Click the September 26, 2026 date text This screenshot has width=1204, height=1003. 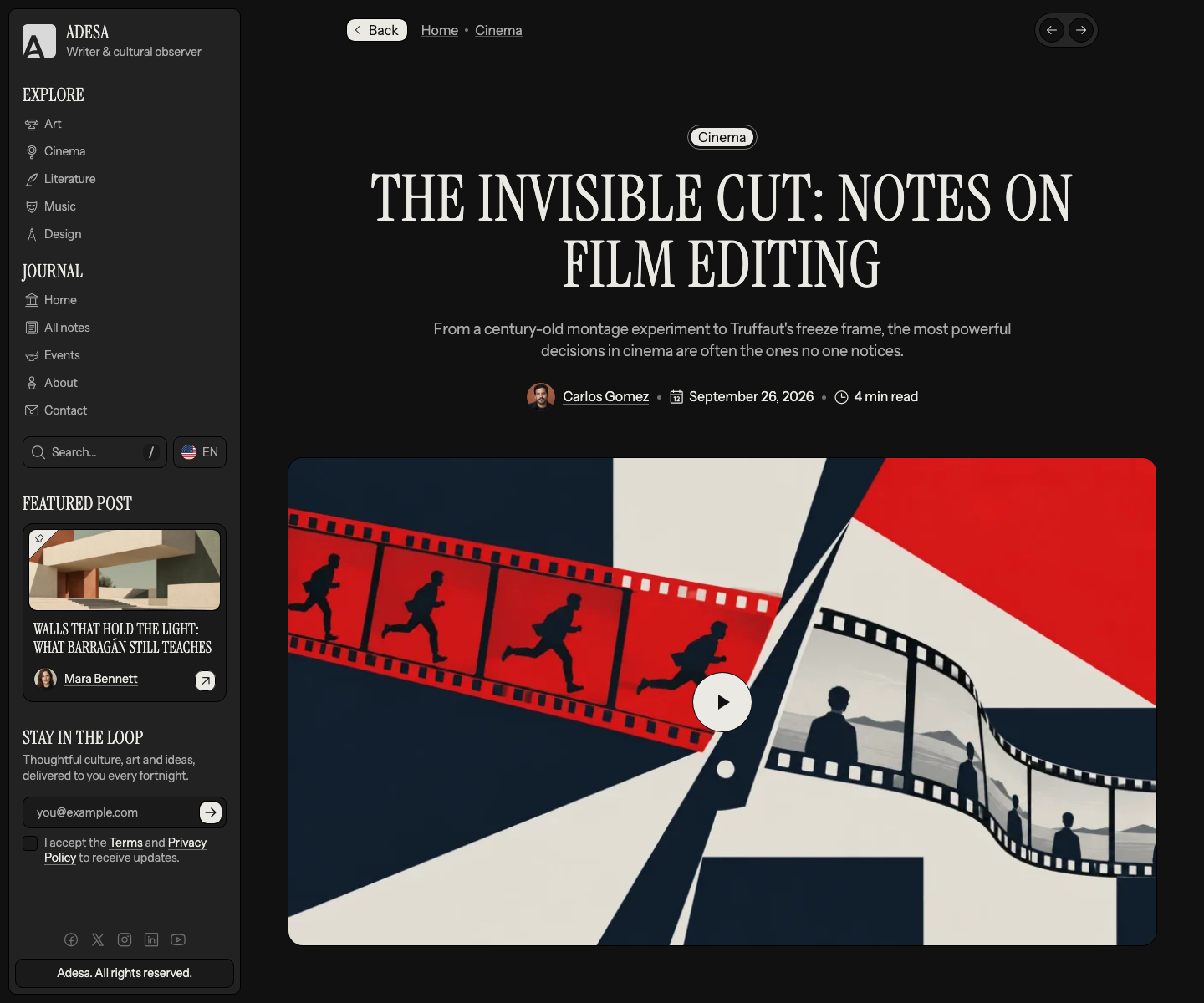(751, 397)
